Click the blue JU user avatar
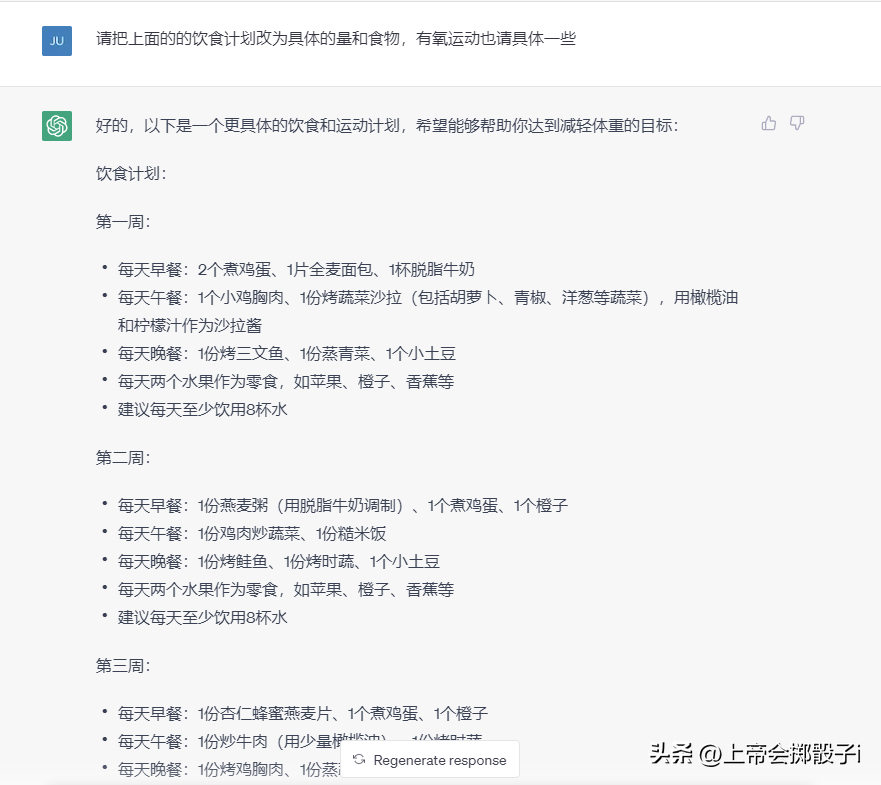Viewport: 881px width, 785px height. 57,41
